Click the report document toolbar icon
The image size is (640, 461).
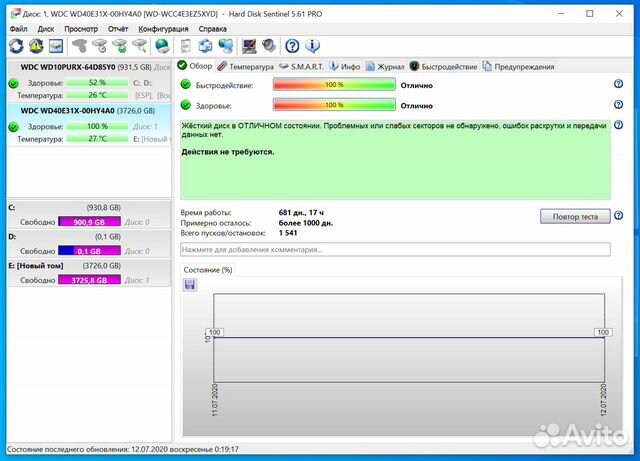[185, 46]
